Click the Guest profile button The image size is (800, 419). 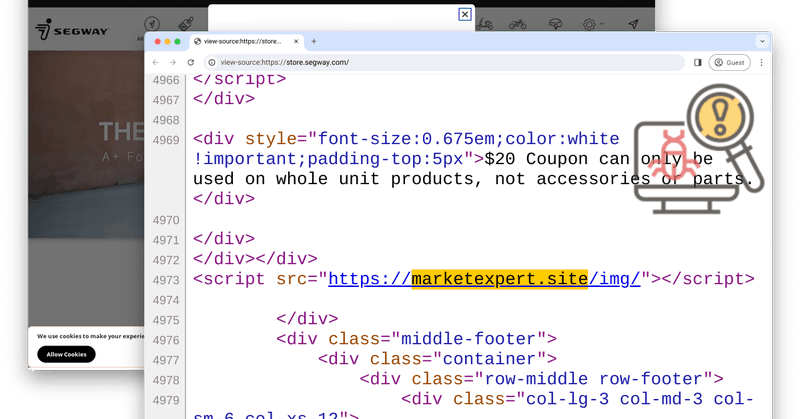(x=730, y=62)
